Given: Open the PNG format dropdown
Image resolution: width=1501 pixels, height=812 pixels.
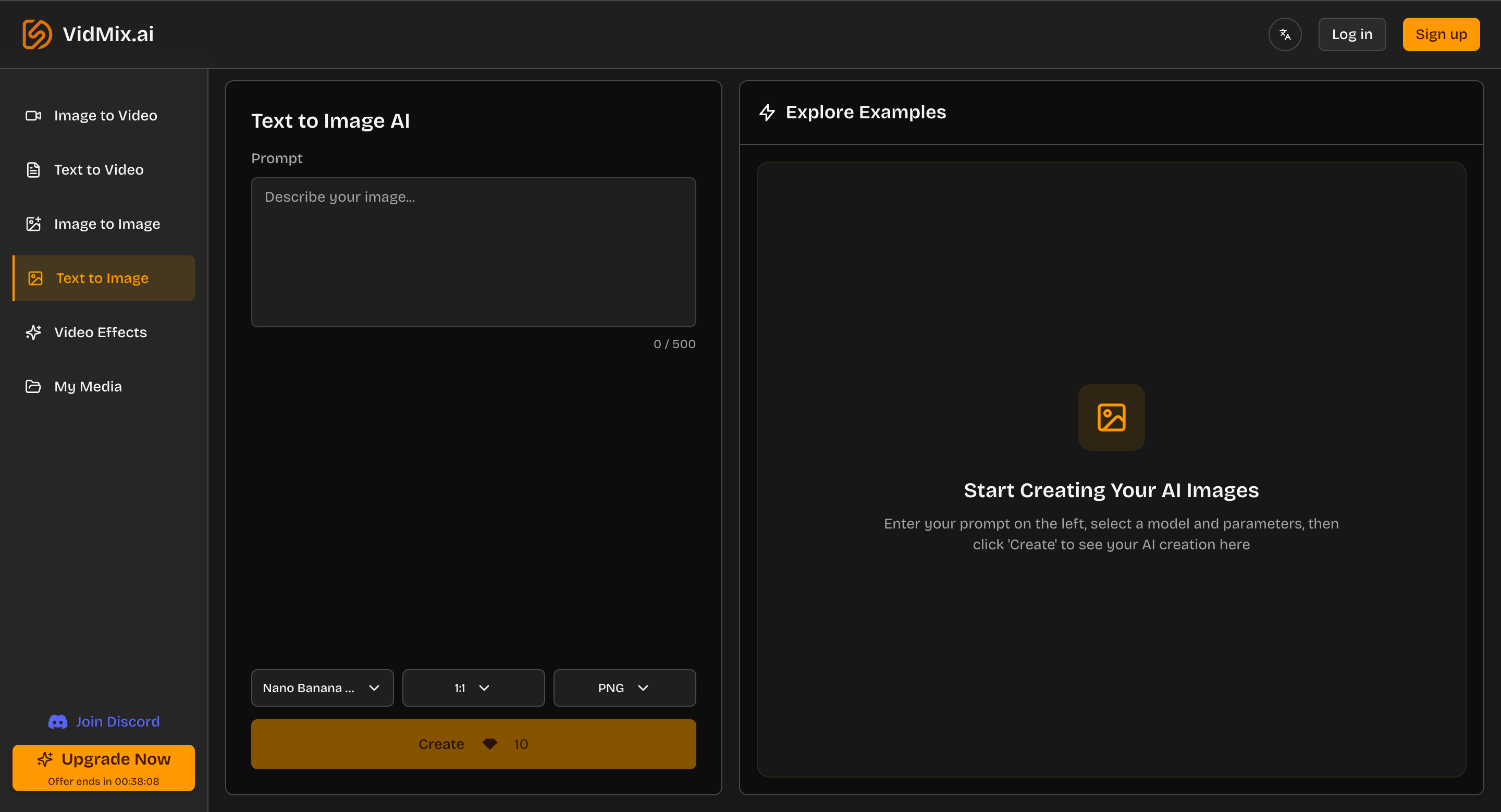Looking at the screenshot, I should pos(623,687).
